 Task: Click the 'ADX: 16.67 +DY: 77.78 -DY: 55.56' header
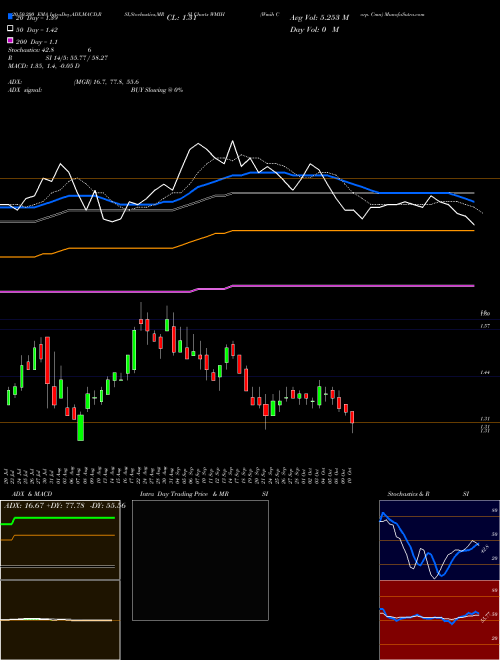coord(65,505)
